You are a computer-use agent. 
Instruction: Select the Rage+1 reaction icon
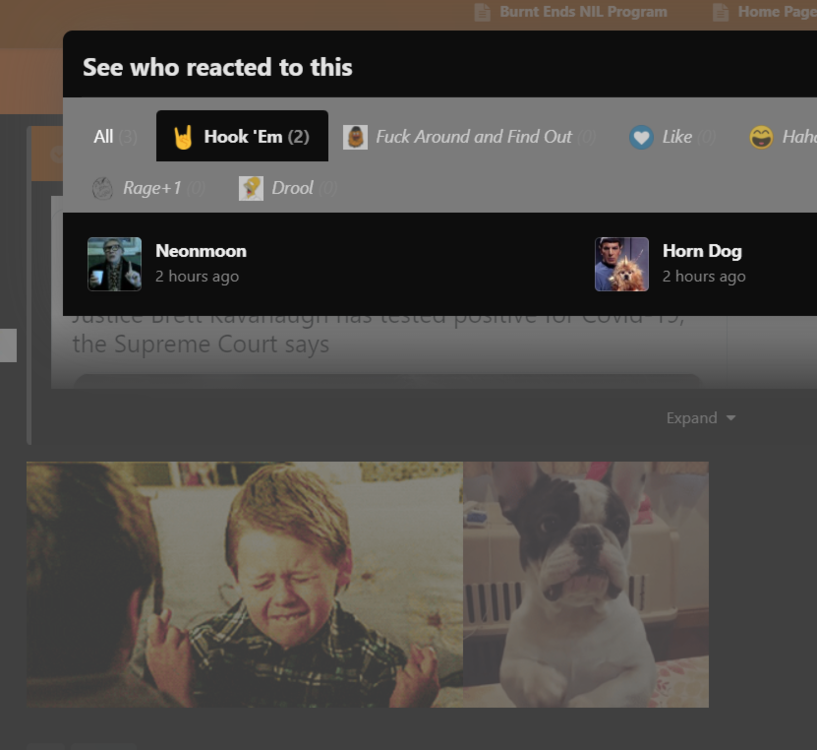coord(102,188)
